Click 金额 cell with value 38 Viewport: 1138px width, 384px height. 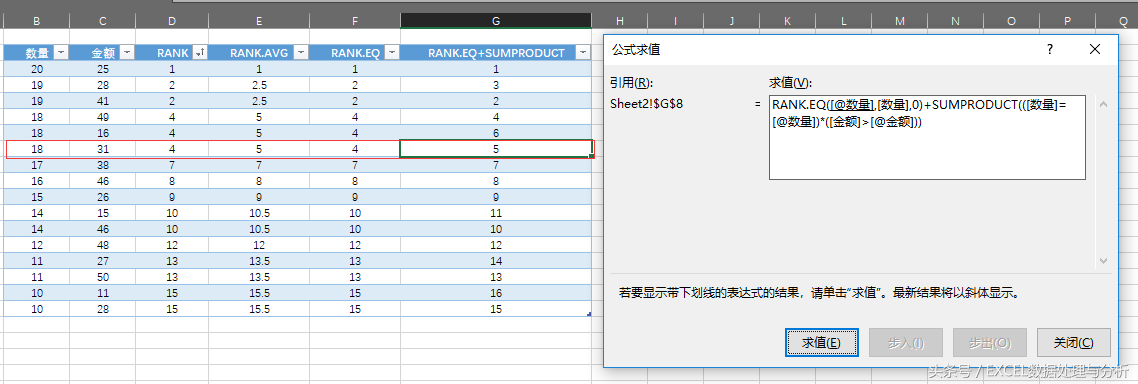pos(102,165)
